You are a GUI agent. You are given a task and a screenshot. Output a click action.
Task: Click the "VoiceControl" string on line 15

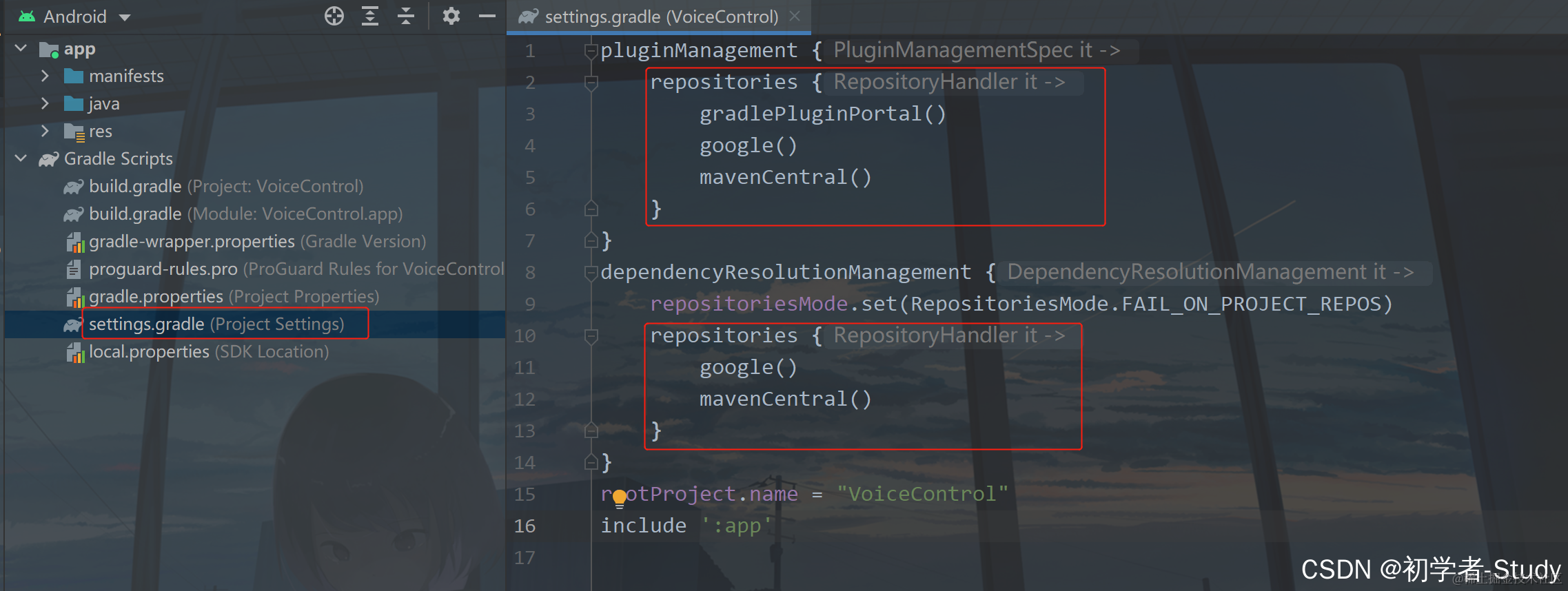923,494
